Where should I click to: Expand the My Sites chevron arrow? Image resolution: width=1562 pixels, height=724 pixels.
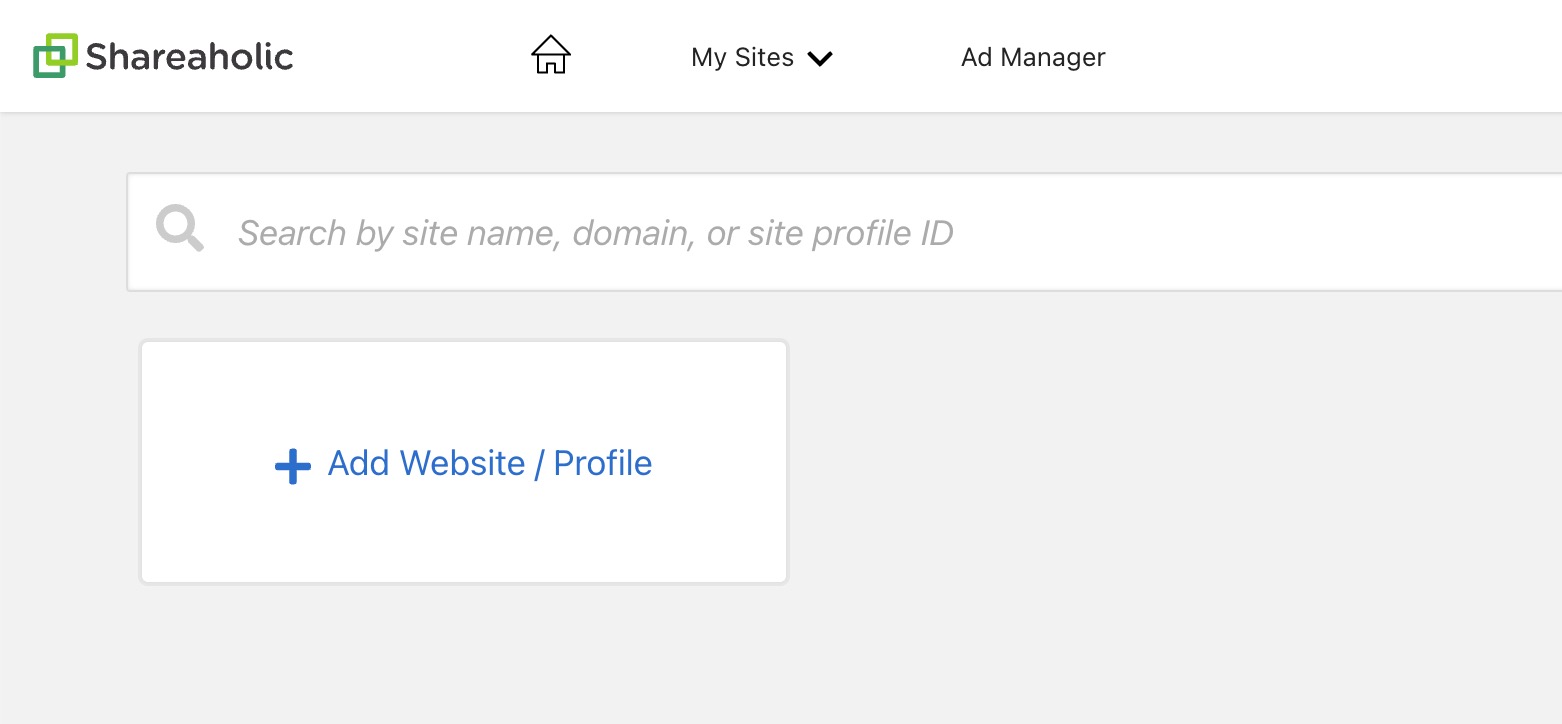pos(820,59)
